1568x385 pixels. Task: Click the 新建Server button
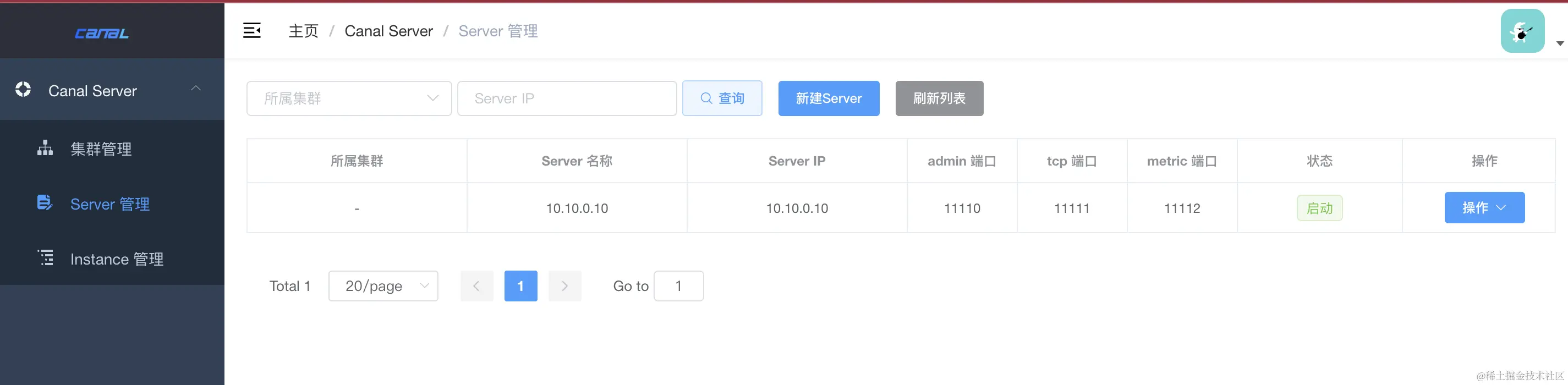(829, 98)
